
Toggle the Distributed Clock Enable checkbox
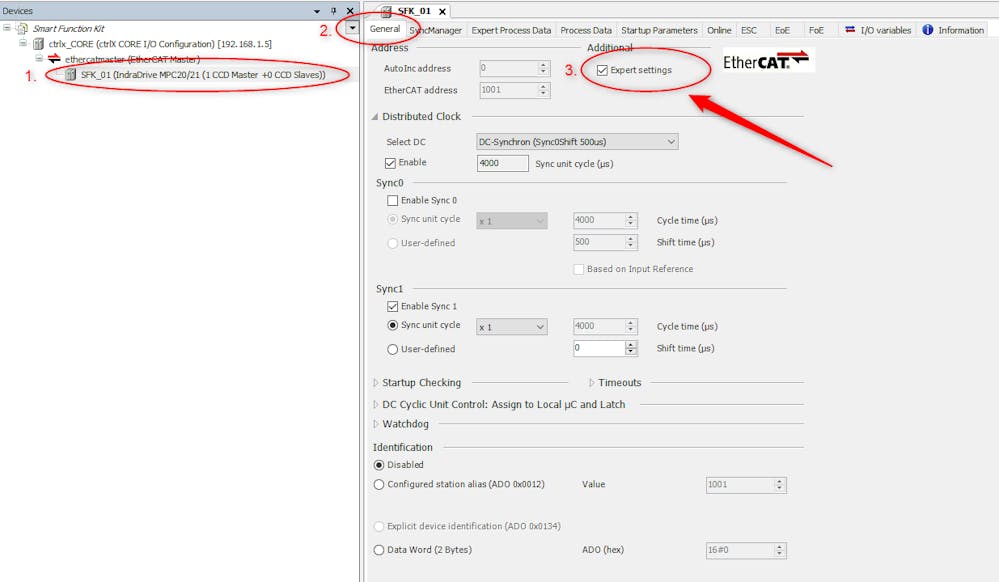[391, 163]
